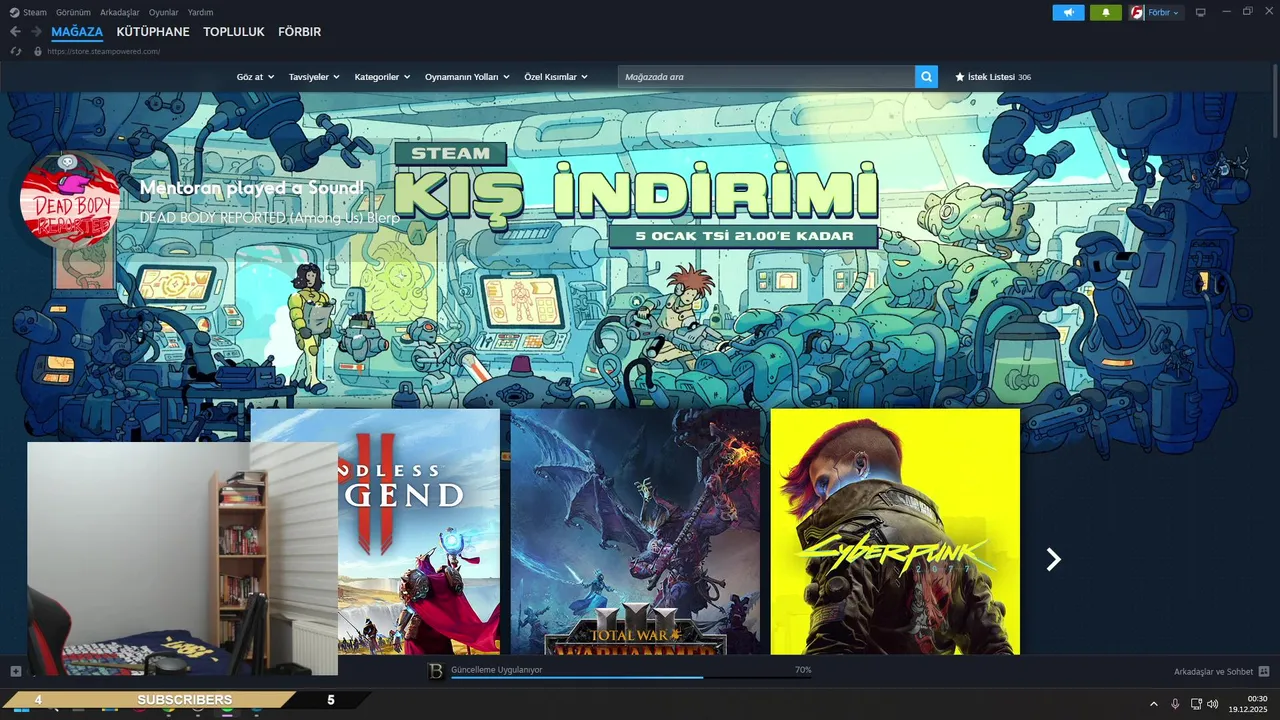Open the volume speaker tray icon

[1213, 704]
